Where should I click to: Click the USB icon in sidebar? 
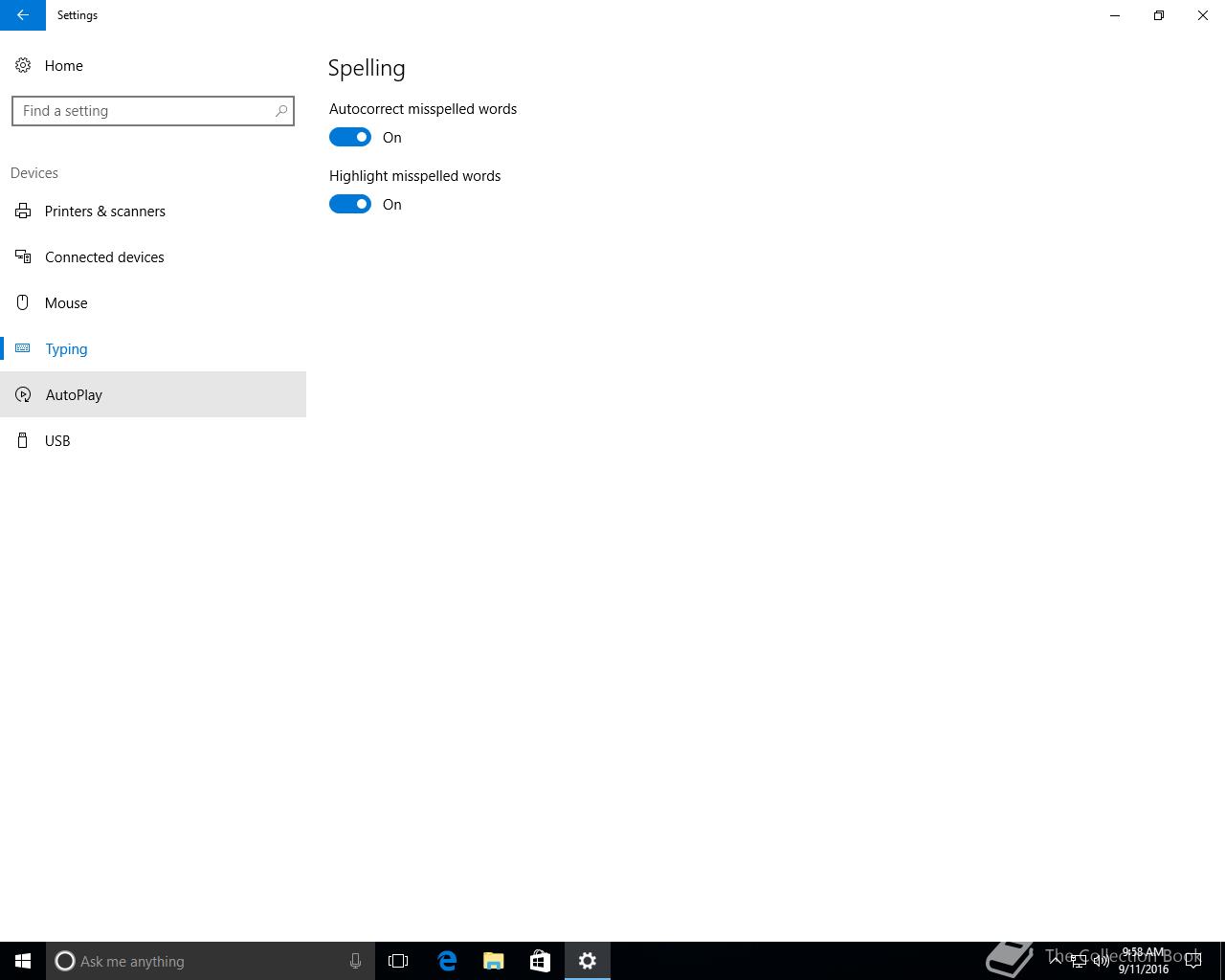[x=23, y=440]
